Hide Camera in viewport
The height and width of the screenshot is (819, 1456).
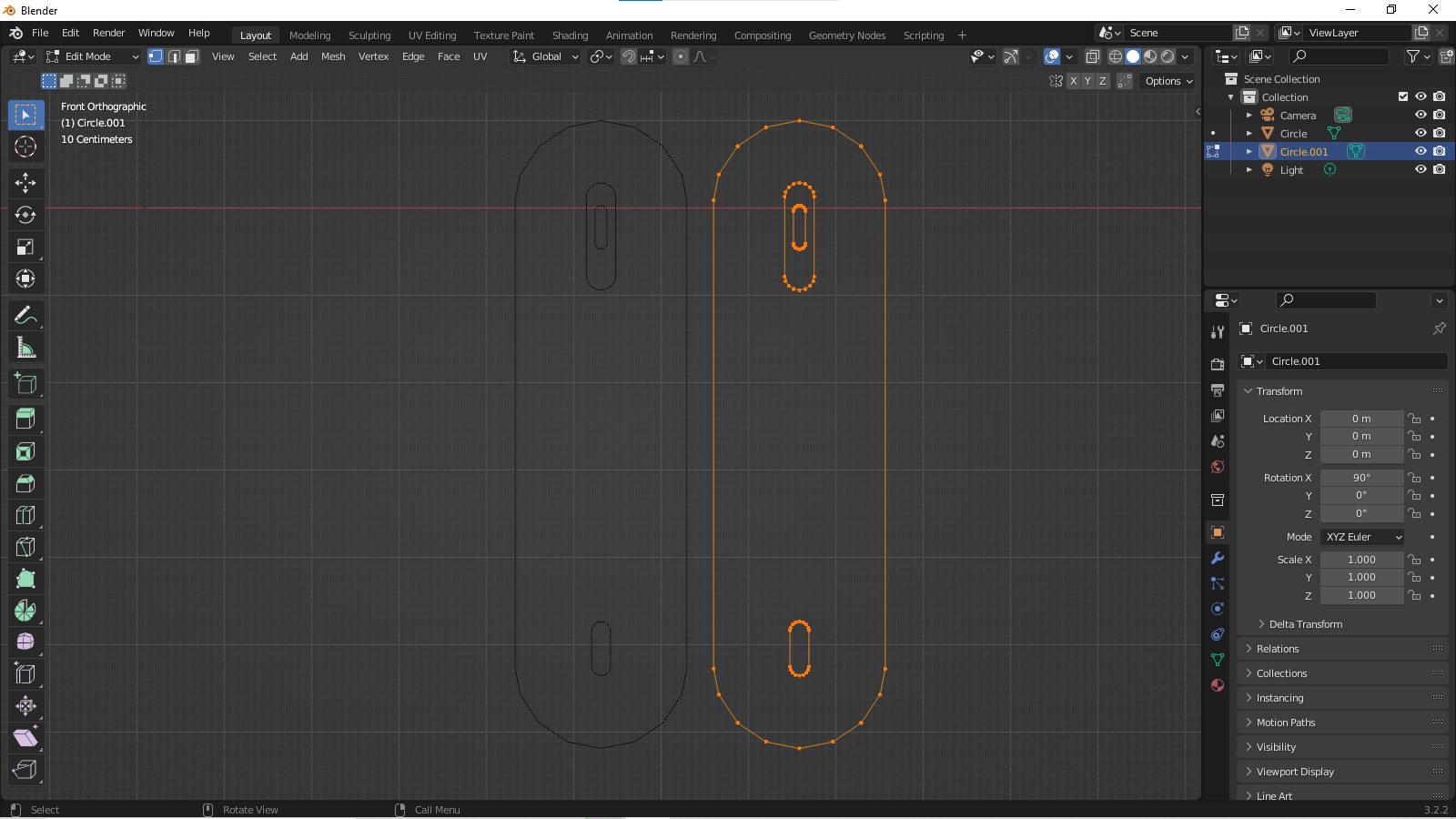coord(1421,115)
